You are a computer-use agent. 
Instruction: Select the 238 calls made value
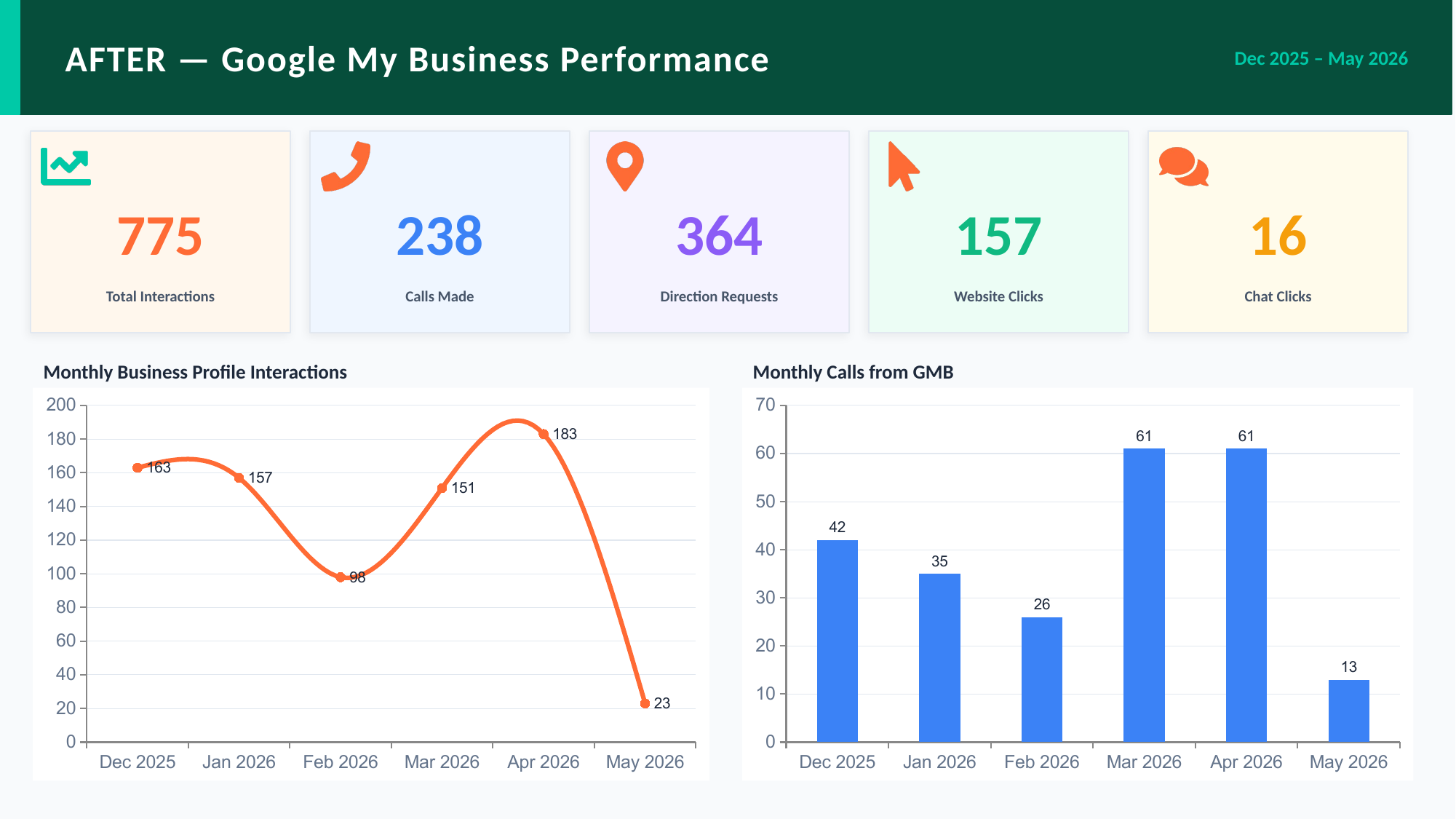point(439,237)
